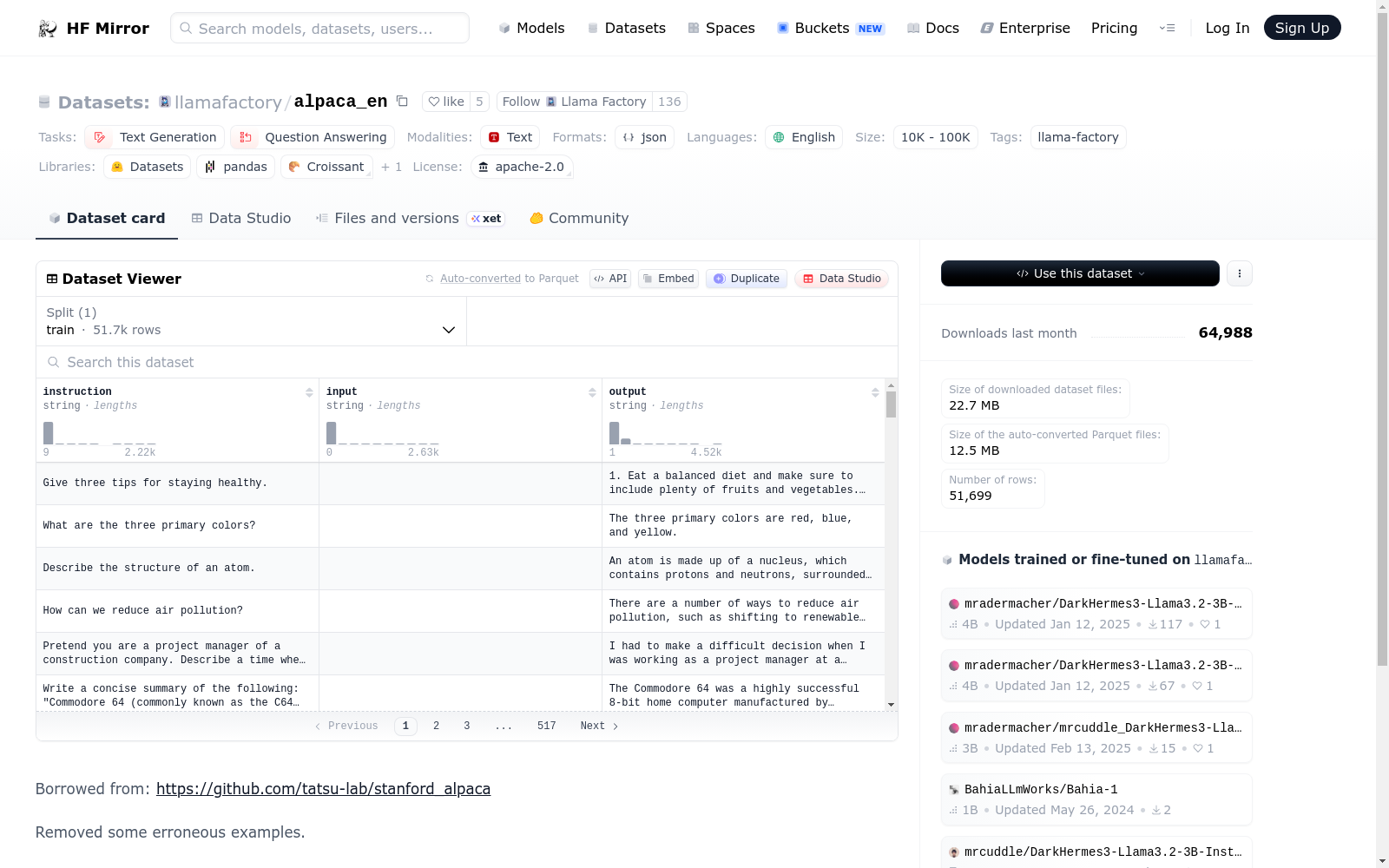Click the 10K - 100K size tag
This screenshot has width=1389, height=868.
[x=936, y=137]
